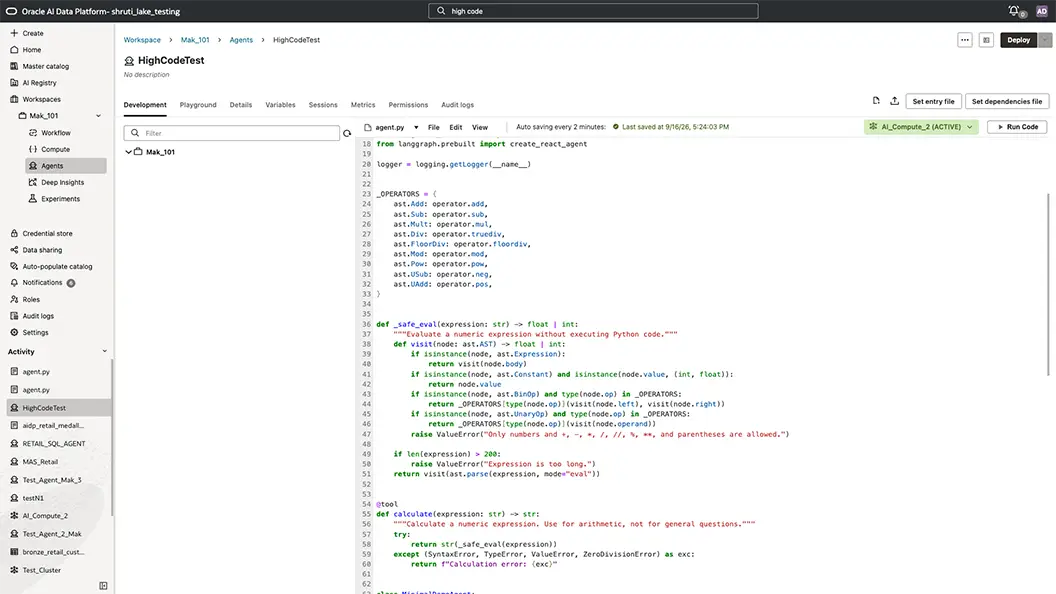Click Set entry file button
This screenshot has height=594, width=1056.
[933, 101]
